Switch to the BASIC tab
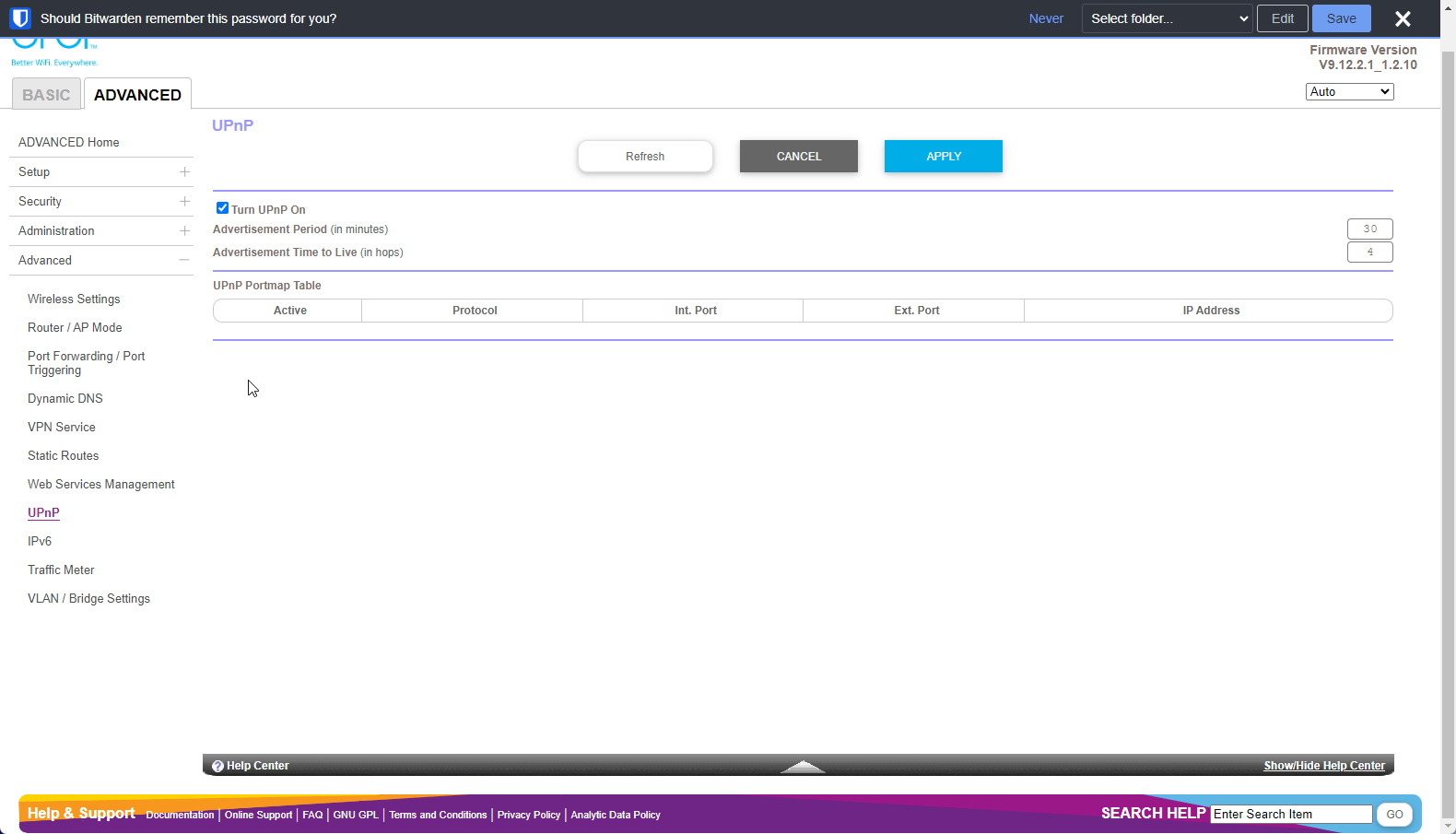Viewport: 1456px width, 834px height. click(x=46, y=95)
